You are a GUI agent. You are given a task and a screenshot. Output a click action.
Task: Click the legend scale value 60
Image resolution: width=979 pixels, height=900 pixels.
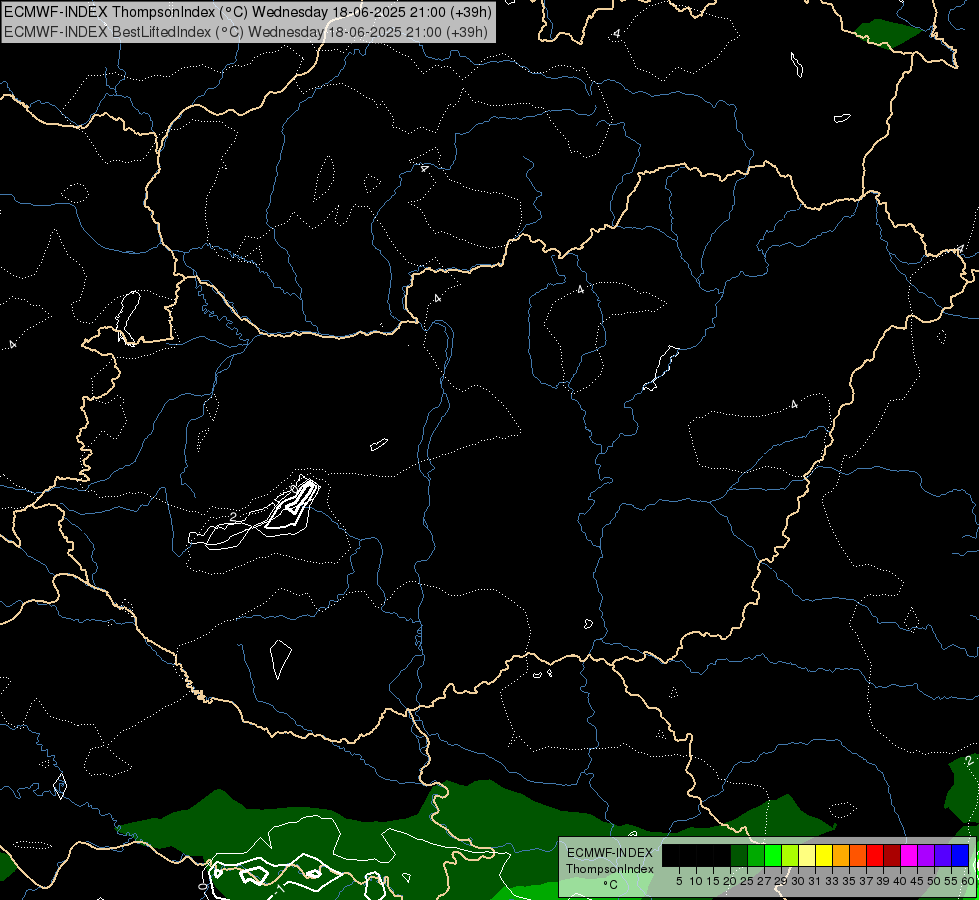(967, 881)
